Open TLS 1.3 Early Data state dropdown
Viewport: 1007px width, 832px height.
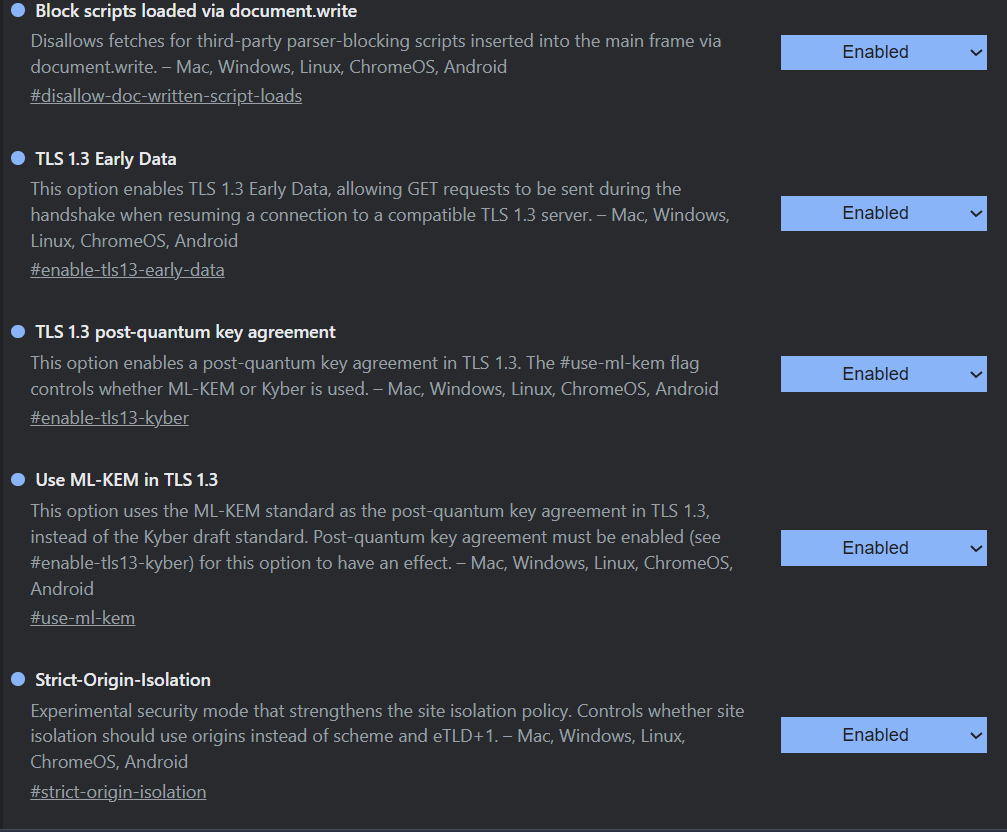point(883,213)
